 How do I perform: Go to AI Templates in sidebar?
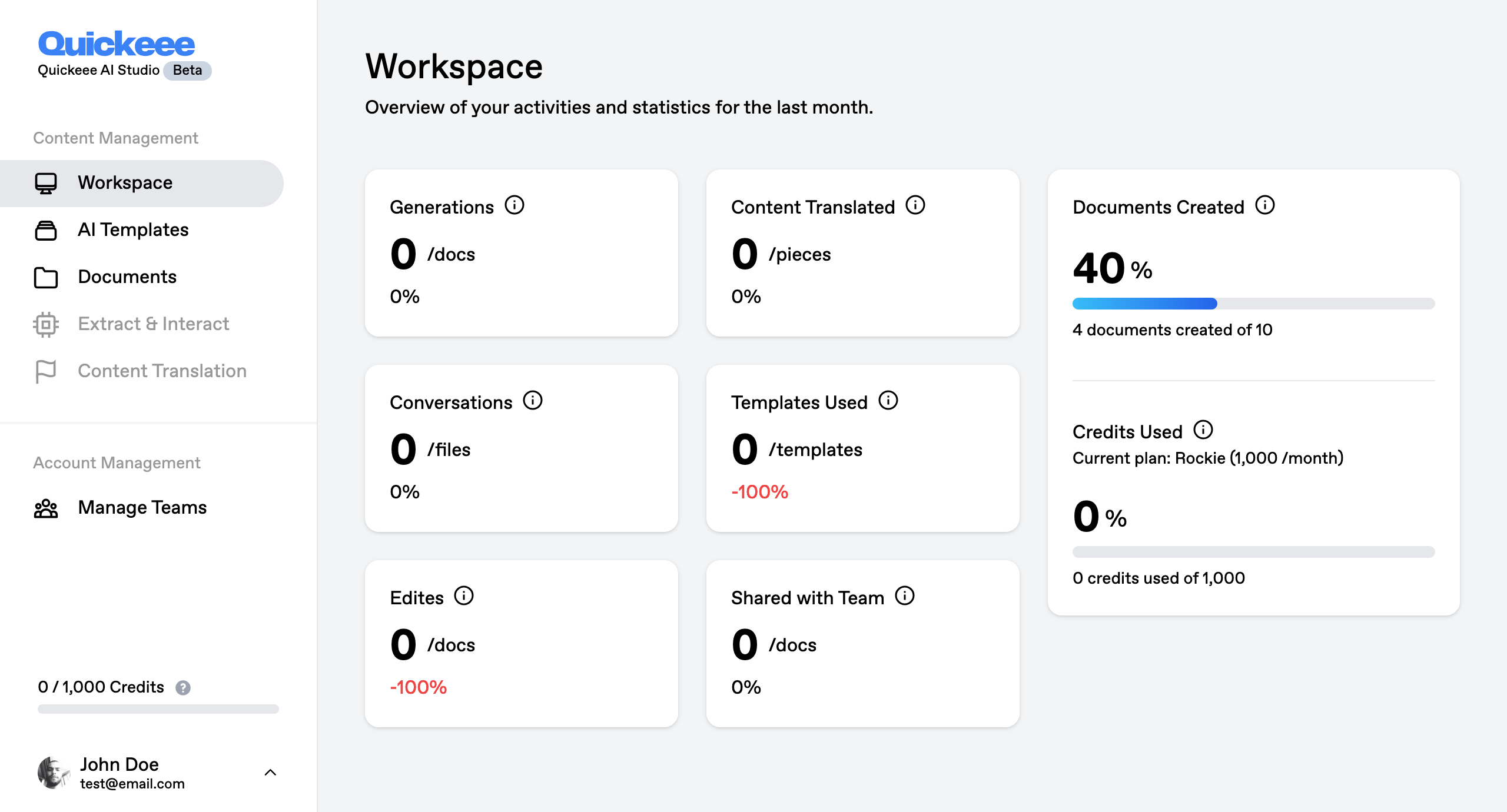[x=133, y=230]
